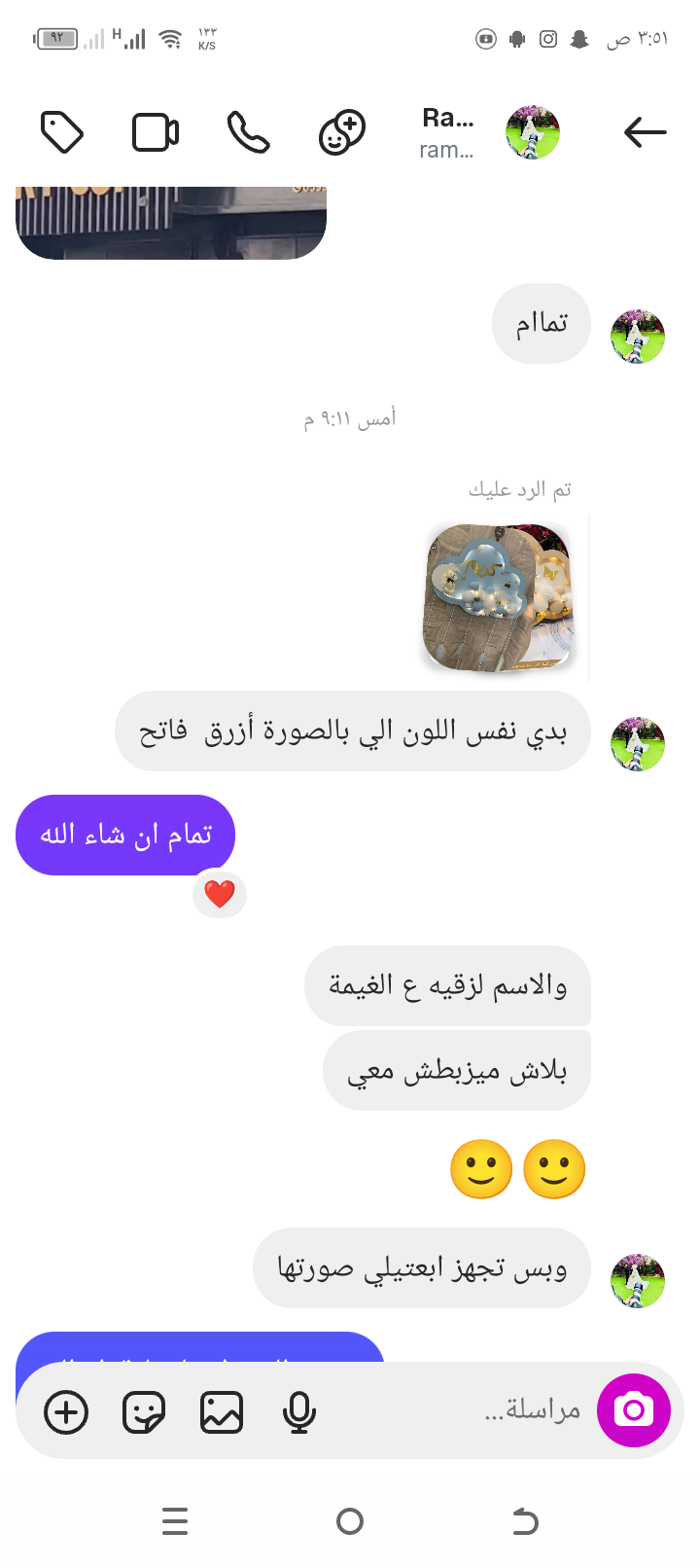This screenshot has width=700, height=1568.
Task: Open the label tag icon in header
Action: point(62,132)
